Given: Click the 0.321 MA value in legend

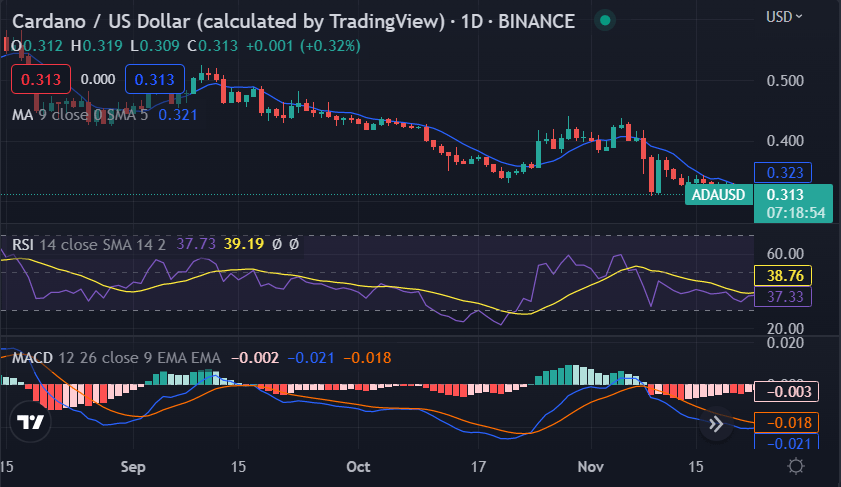Looking at the screenshot, I should pos(178,115).
